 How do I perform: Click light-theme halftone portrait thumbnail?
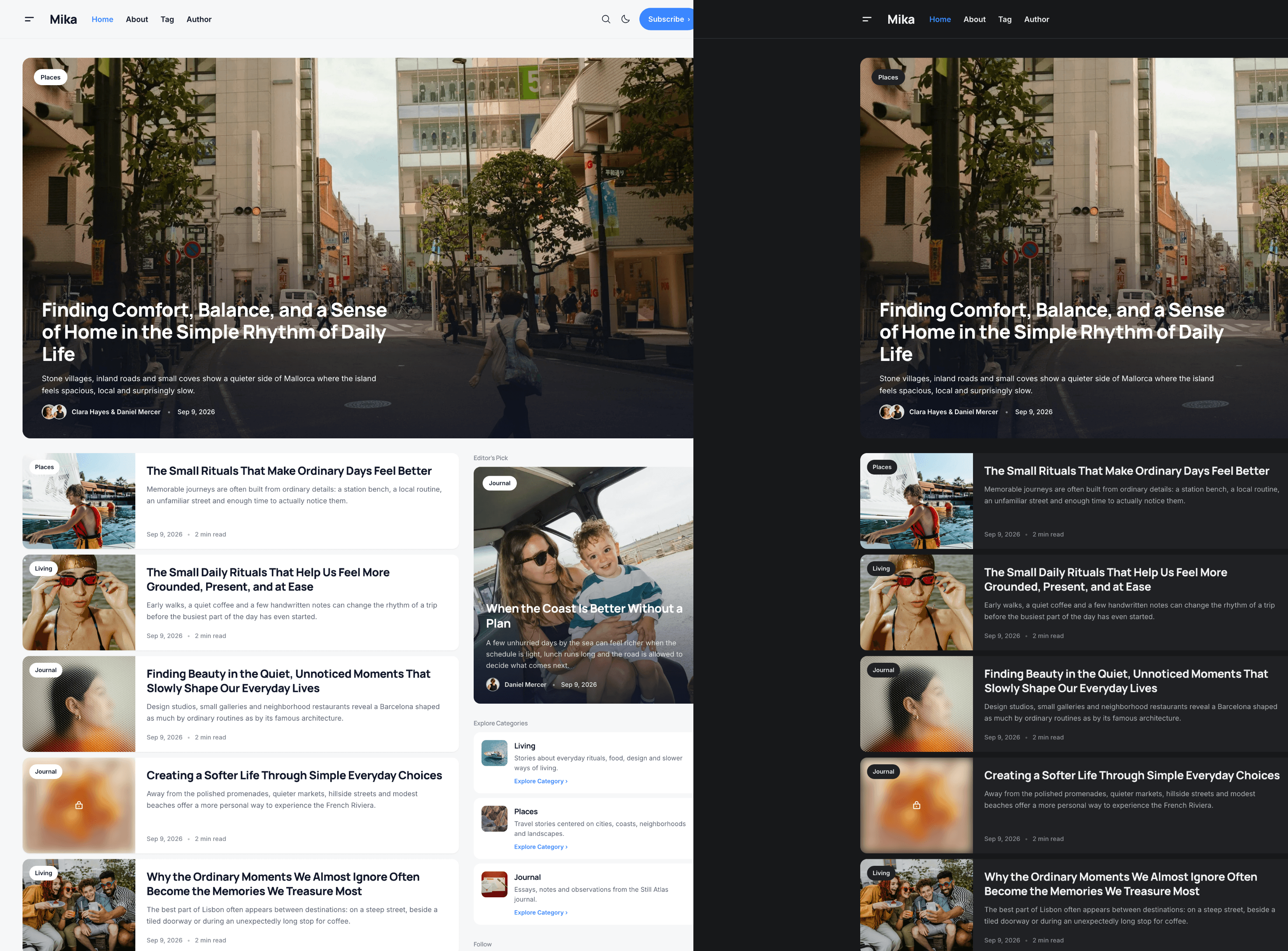[79, 704]
